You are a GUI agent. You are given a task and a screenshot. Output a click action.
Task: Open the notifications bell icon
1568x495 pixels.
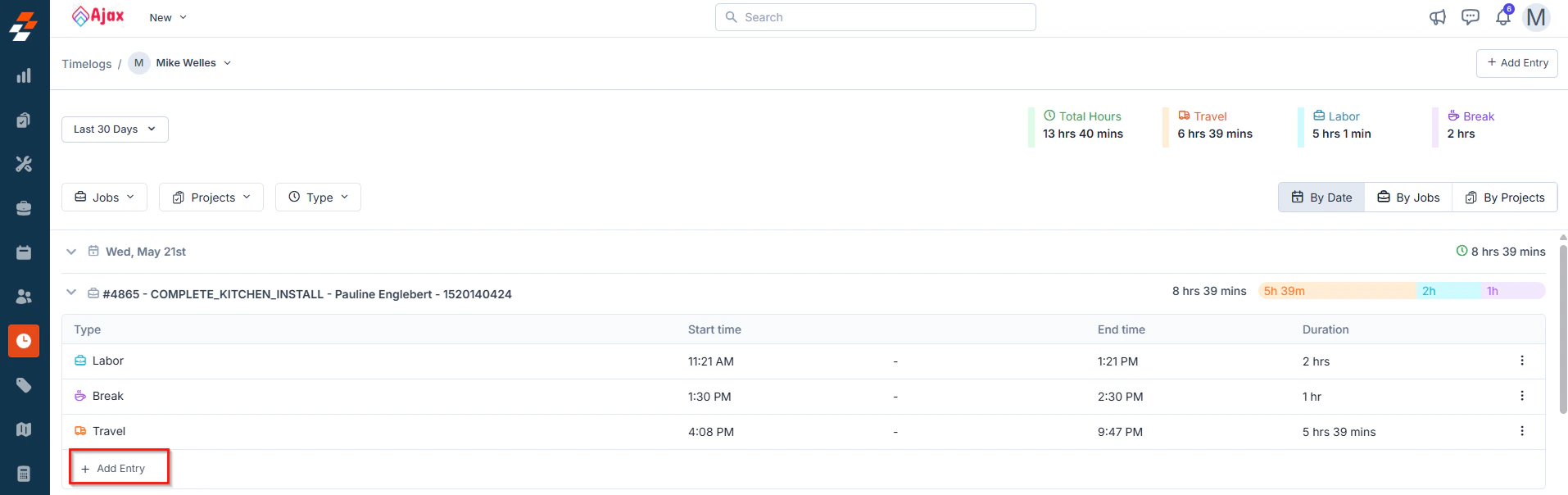pyautogui.click(x=1503, y=17)
